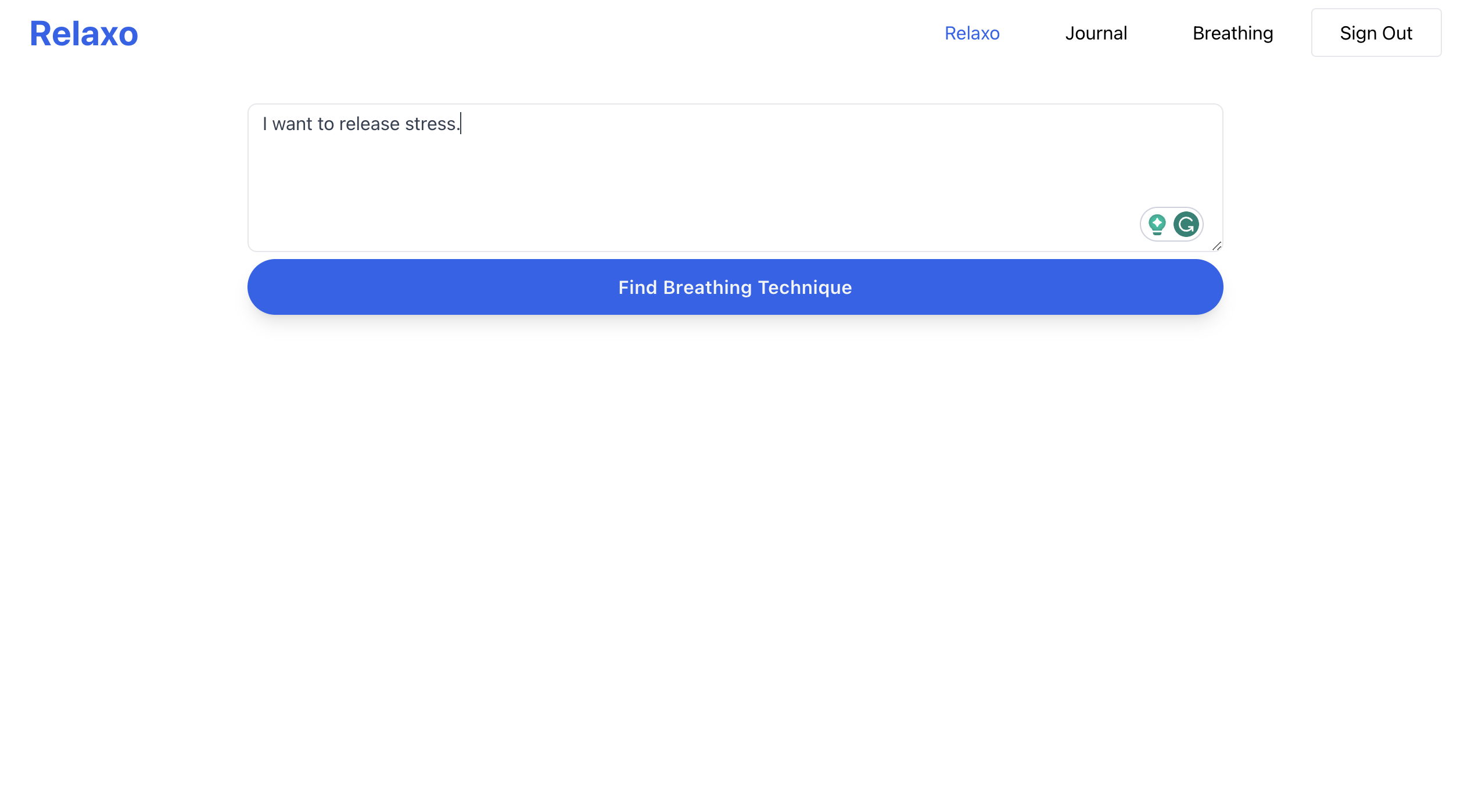Screen dimensions: 1464x812
Task: Click Find Breathing Technique button
Action: click(x=735, y=287)
